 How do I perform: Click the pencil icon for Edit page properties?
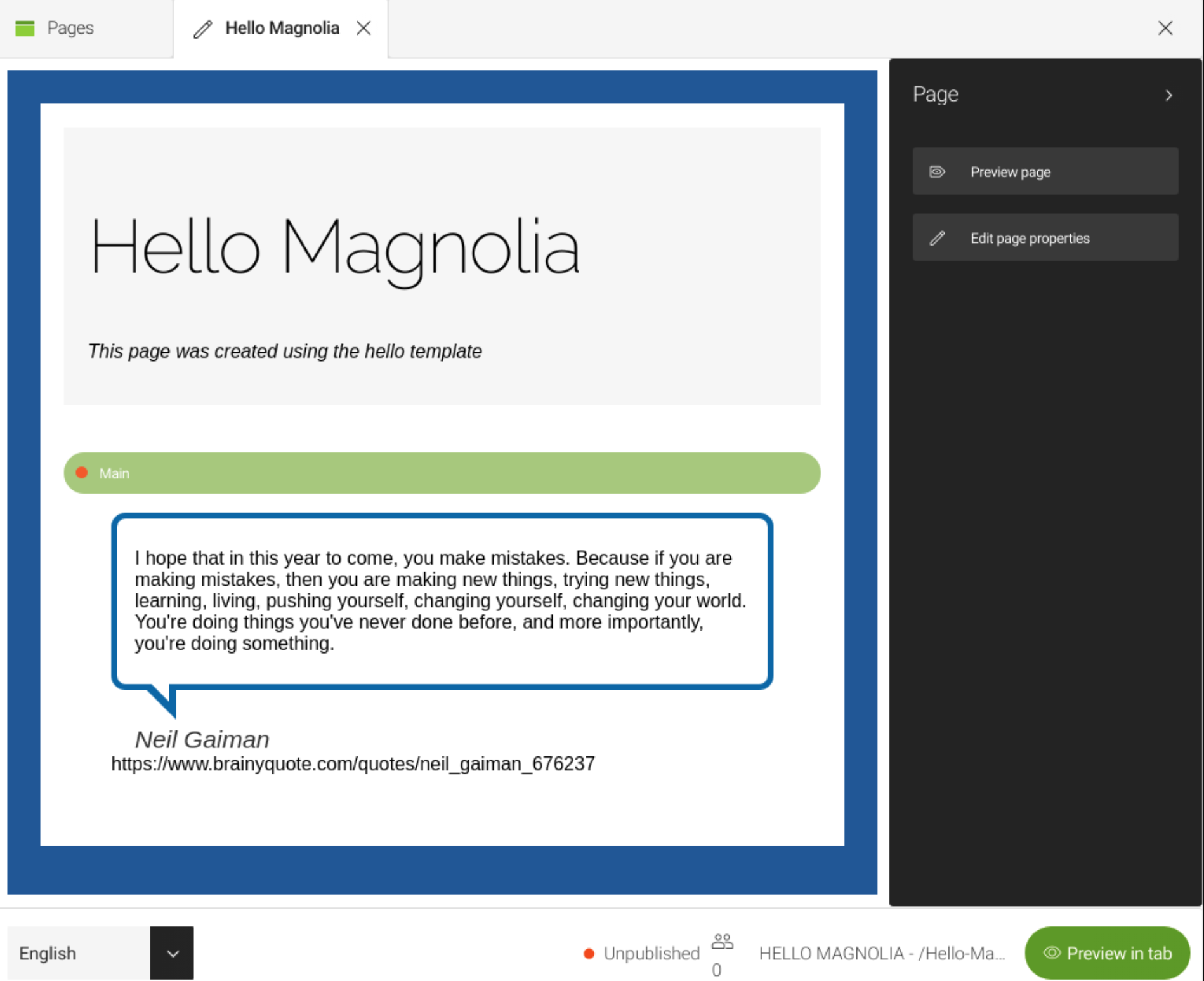(x=937, y=238)
